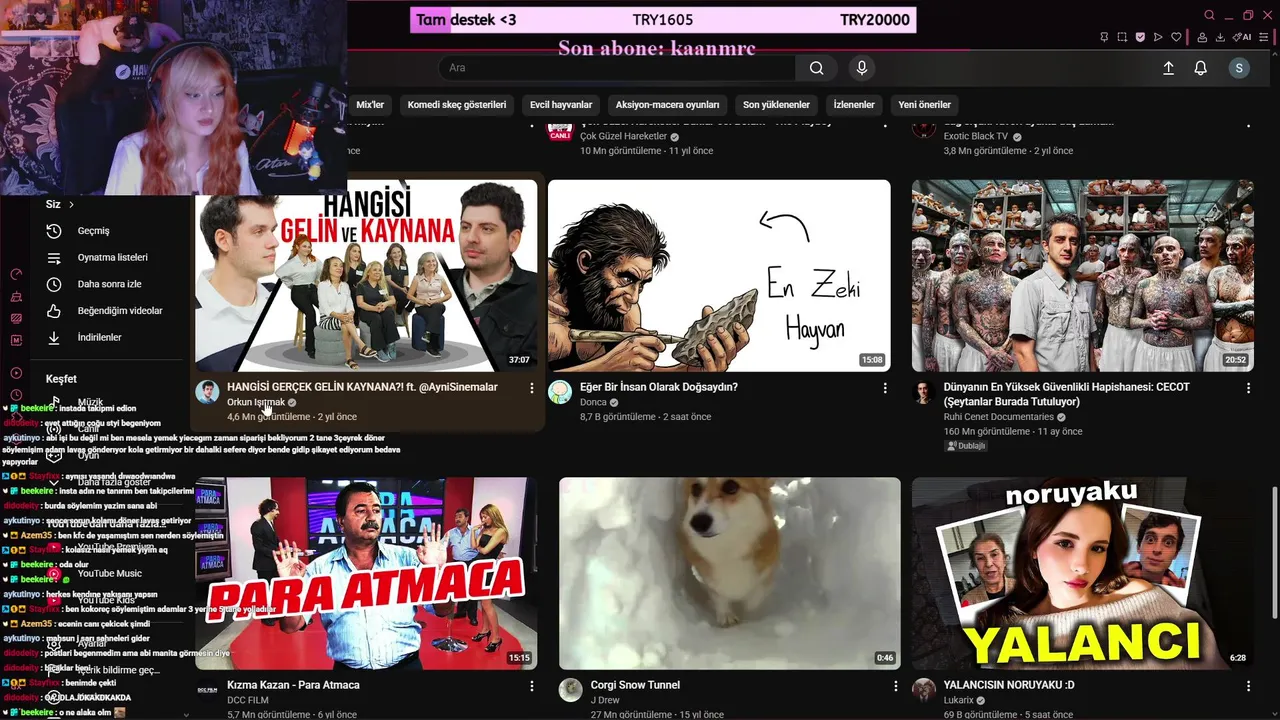Open three-dot menu for HANGİSİ GERÇEK GELİN KAYNANA video

(531, 388)
